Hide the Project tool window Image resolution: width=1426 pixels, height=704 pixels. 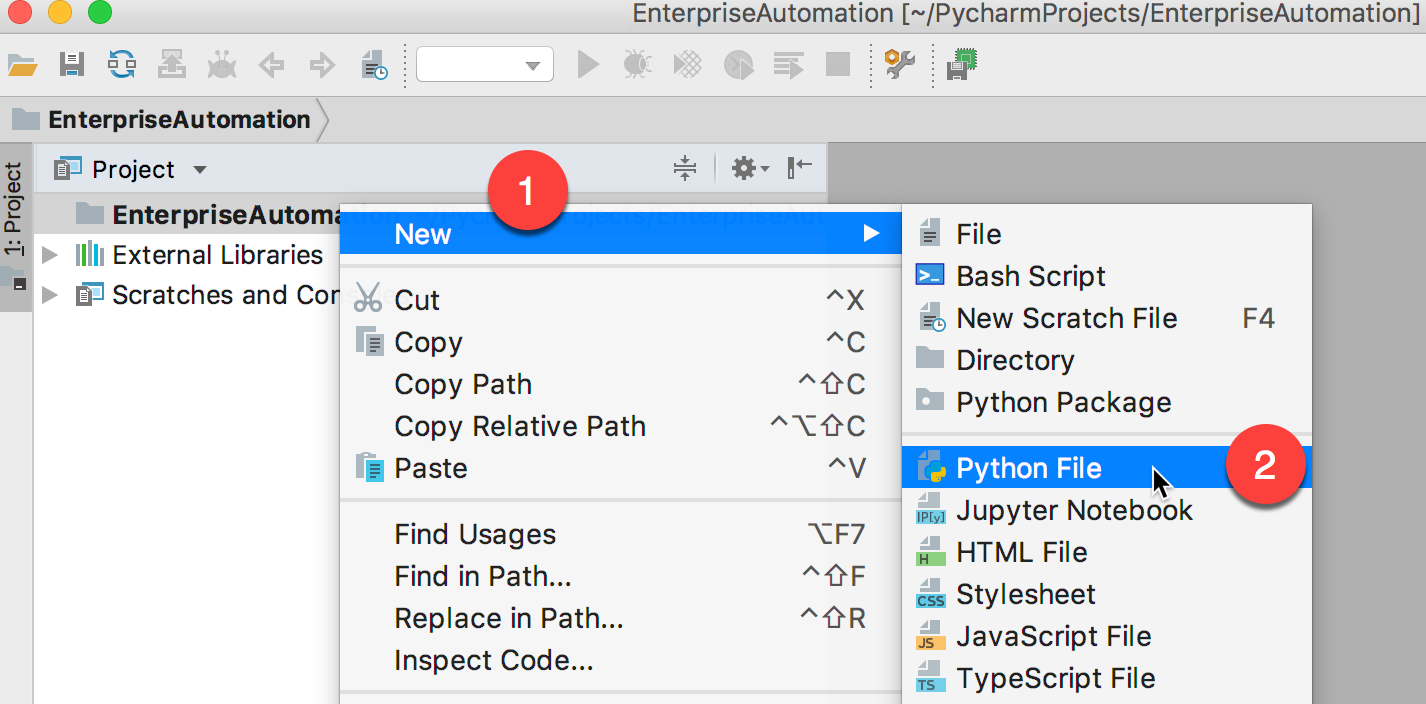click(x=799, y=167)
